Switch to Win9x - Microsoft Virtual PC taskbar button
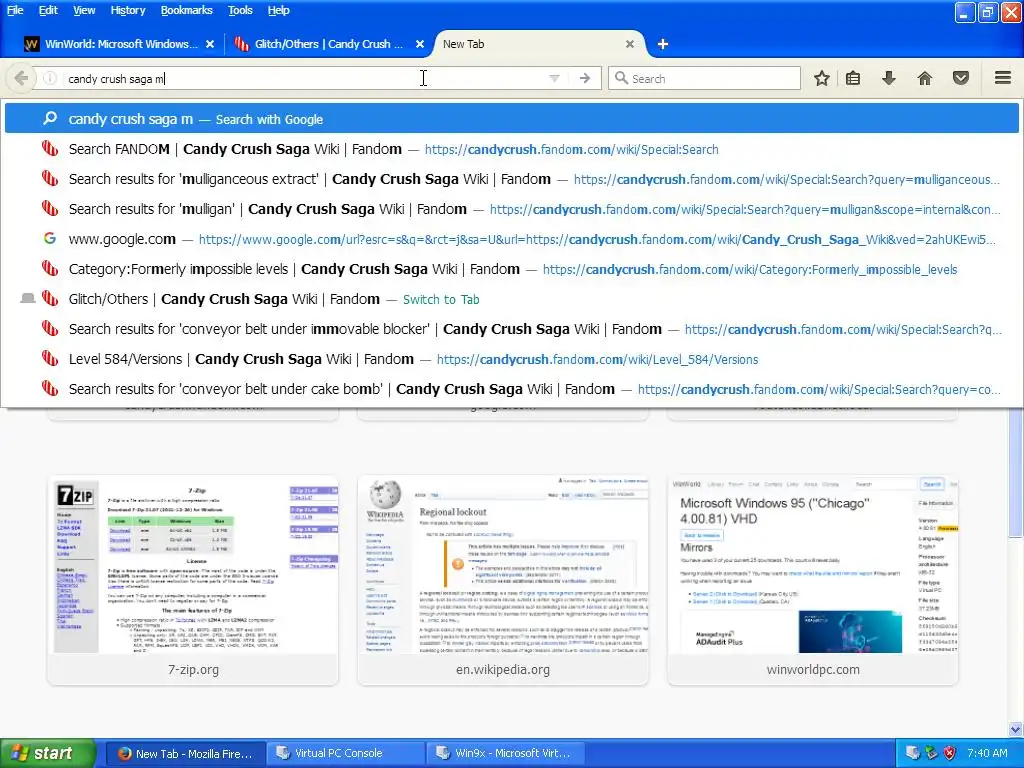This screenshot has height=768, width=1024. 506,753
